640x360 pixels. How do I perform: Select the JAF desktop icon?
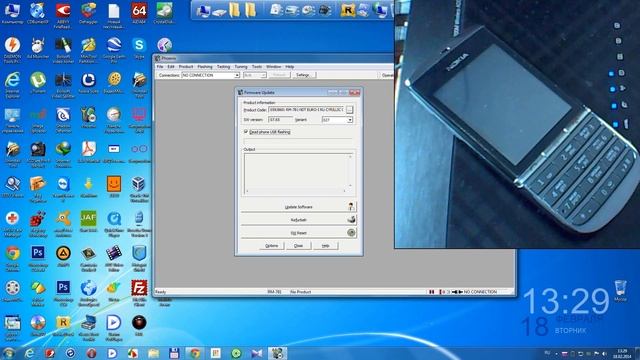[x=89, y=222]
